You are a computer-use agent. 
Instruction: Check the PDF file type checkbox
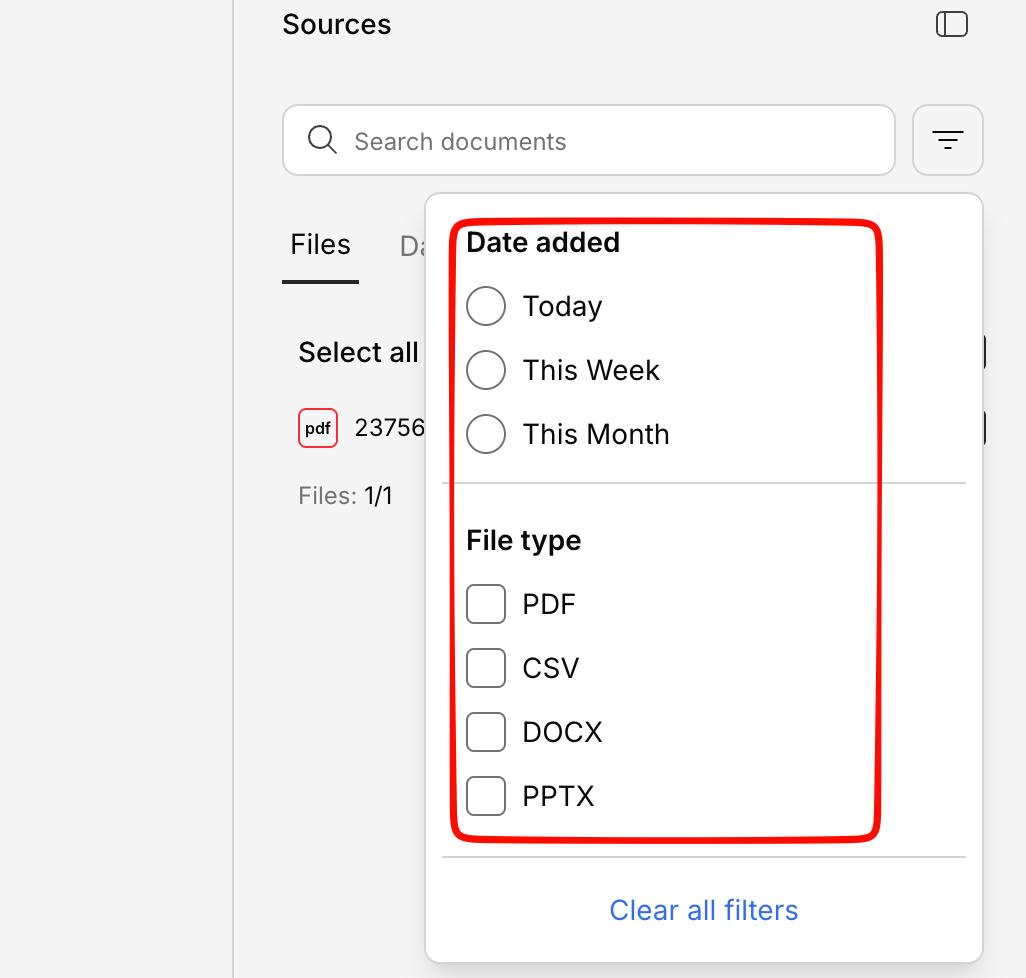click(486, 604)
